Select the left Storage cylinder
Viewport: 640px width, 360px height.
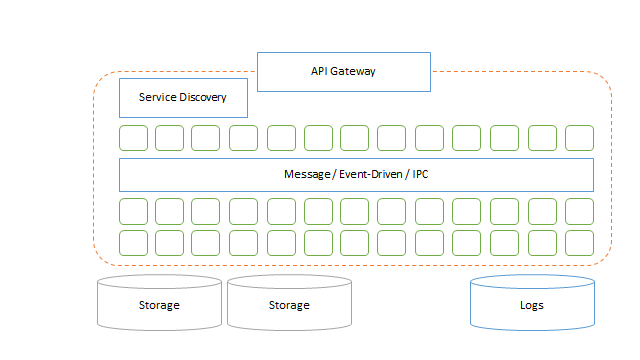click(x=159, y=302)
